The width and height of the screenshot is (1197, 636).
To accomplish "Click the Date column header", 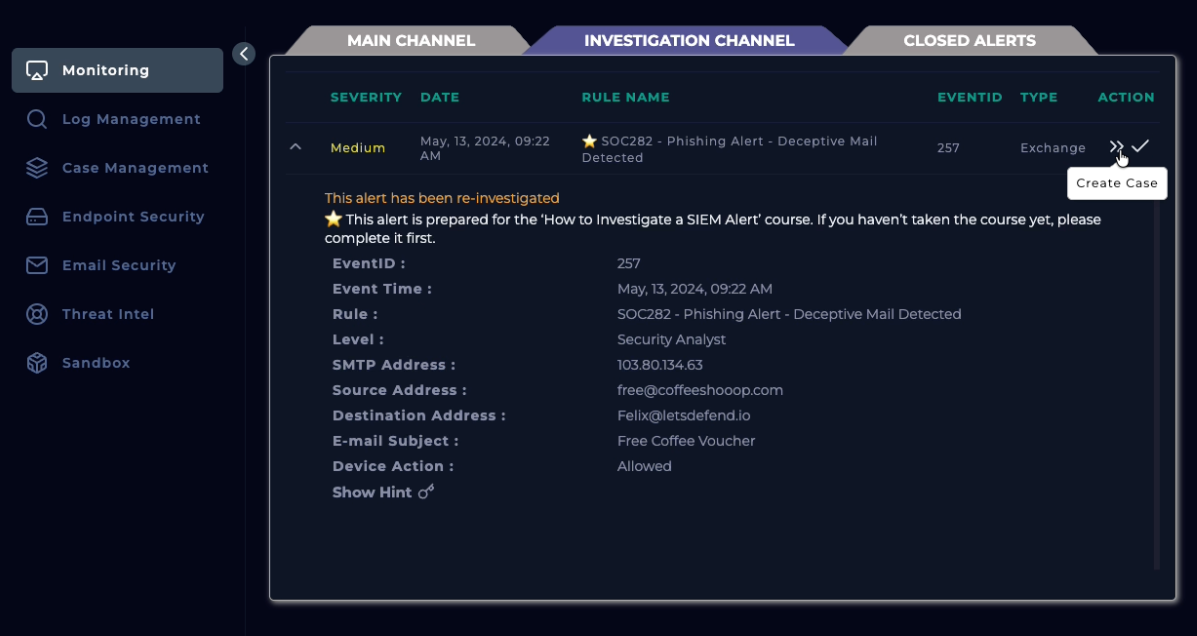I will pyautogui.click(x=439, y=97).
